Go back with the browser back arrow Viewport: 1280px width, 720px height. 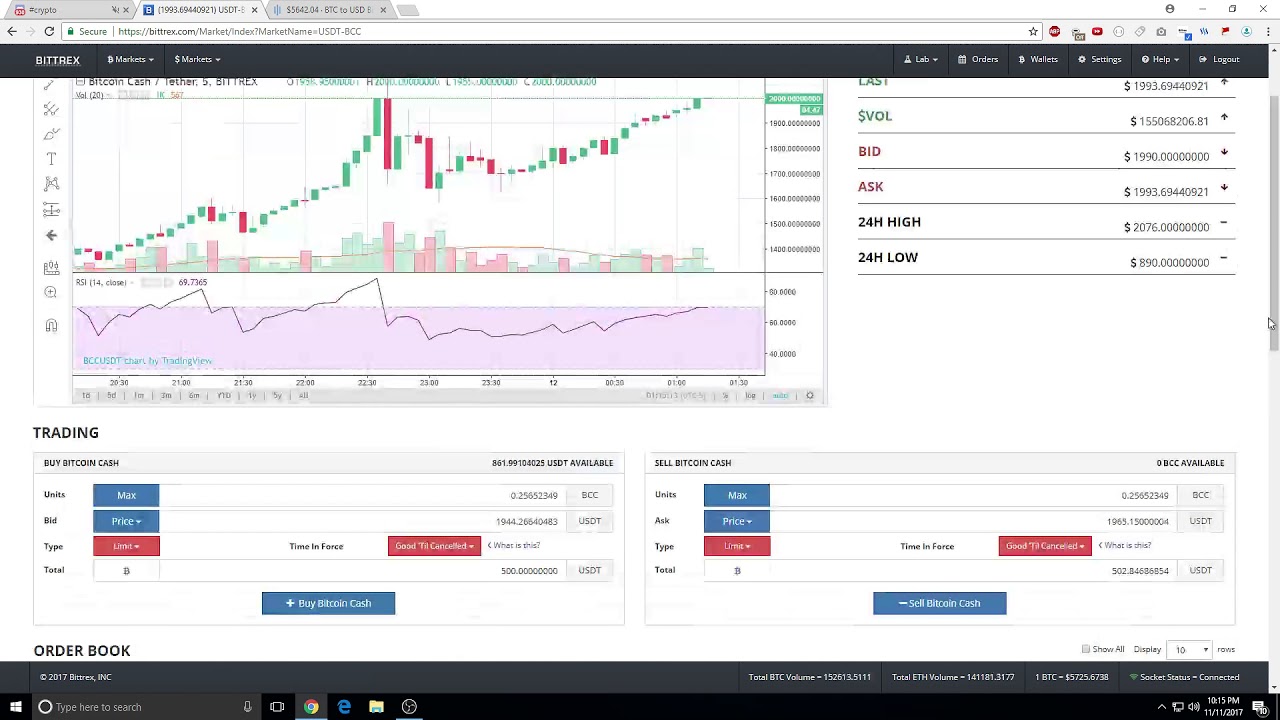click(x=12, y=31)
